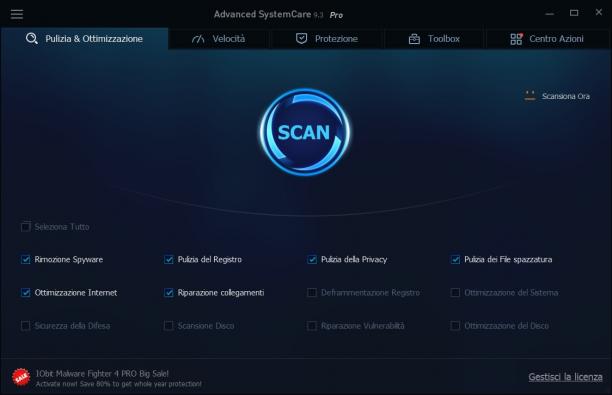
Task: Maximize the Advanced SystemCare window
Action: (x=574, y=13)
